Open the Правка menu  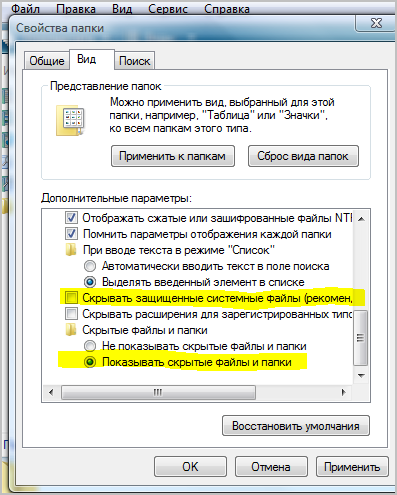click(76, 9)
